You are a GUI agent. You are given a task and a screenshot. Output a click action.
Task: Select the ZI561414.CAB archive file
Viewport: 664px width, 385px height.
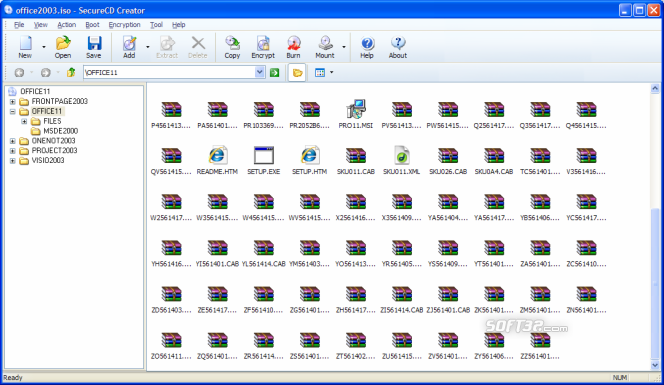402,299
